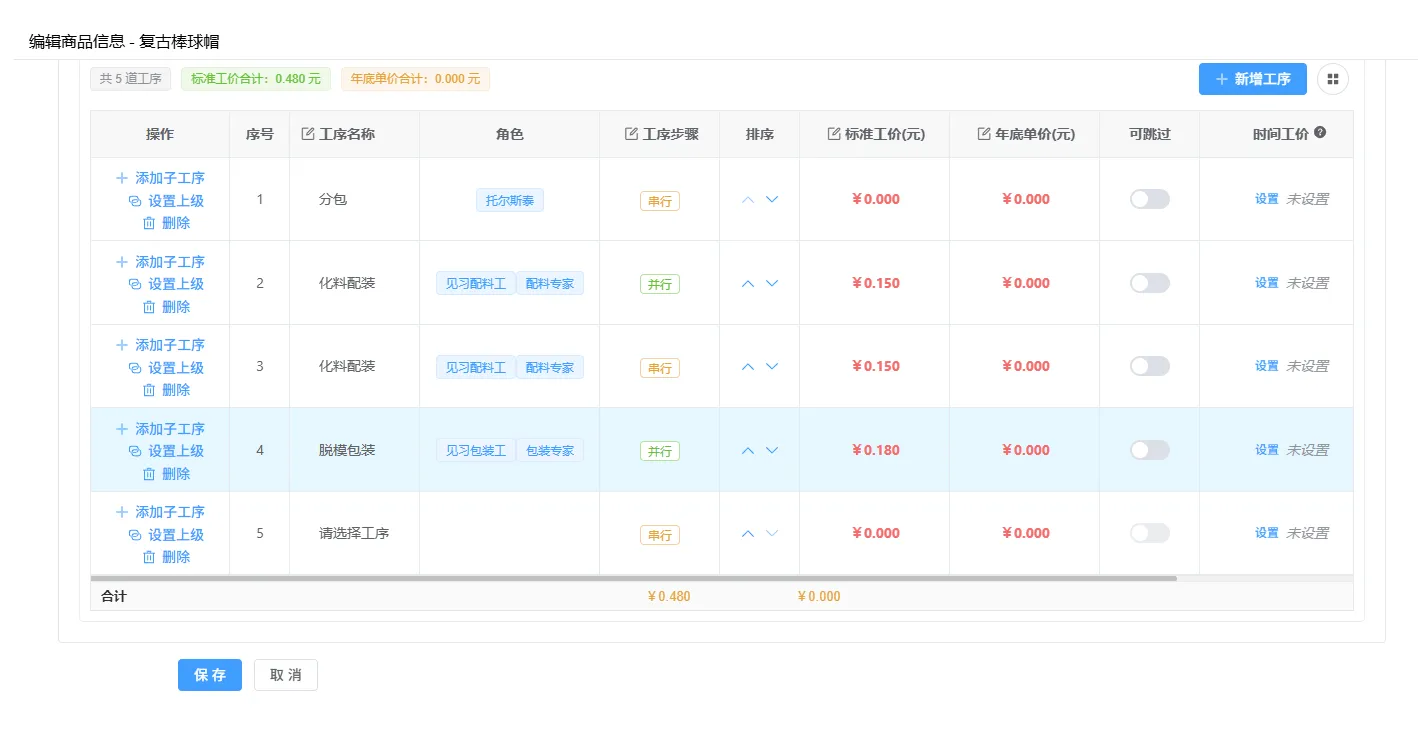The width and height of the screenshot is (1418, 738).
Task: Toggle 可跳过 switch for row 3
Action: (x=1150, y=366)
